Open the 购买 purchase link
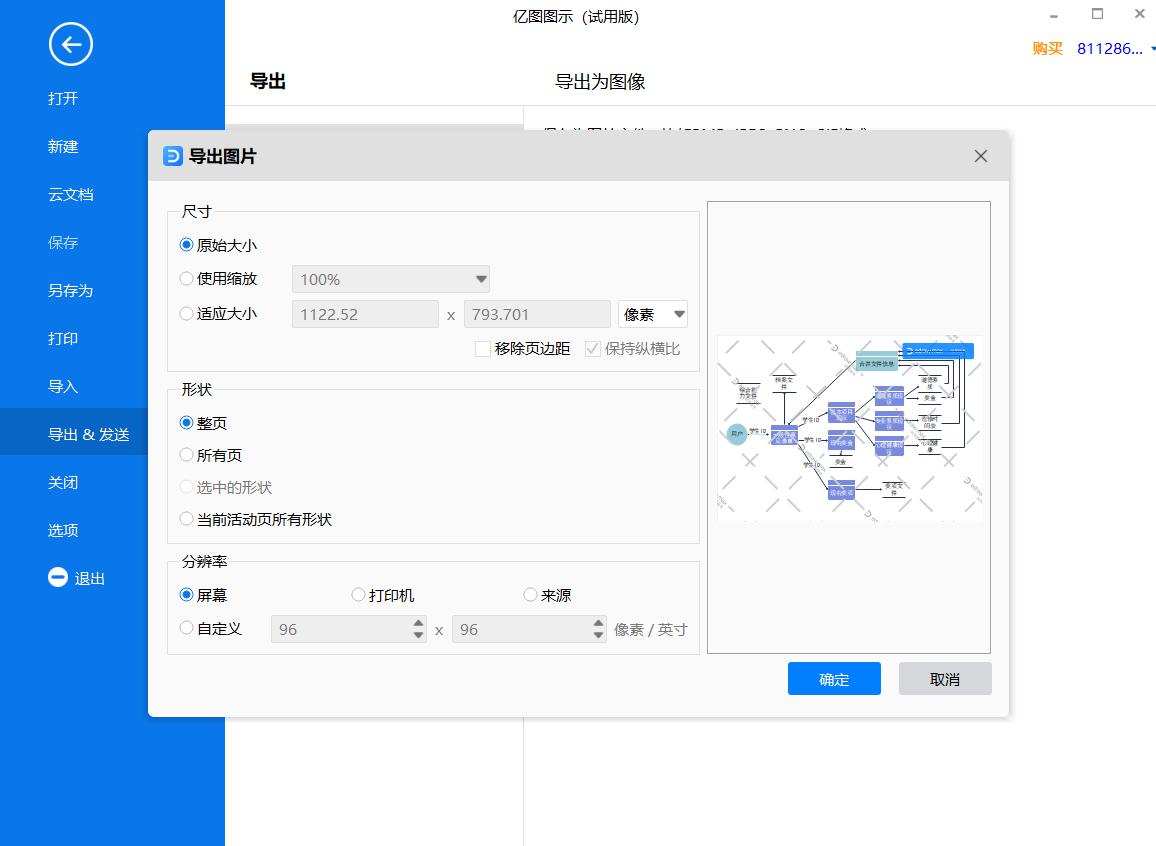 point(1046,48)
